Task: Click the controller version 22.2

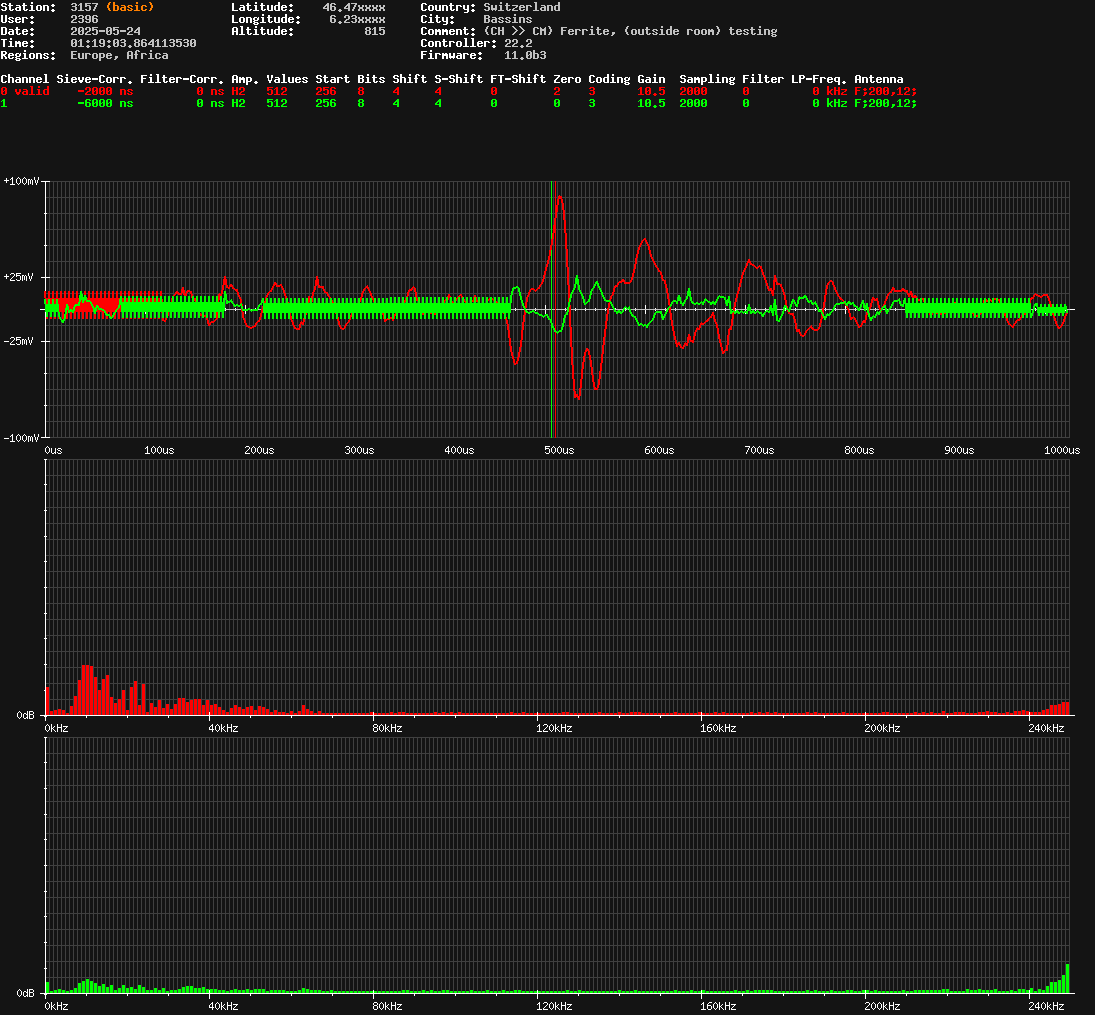Action: pyautogui.click(x=518, y=43)
